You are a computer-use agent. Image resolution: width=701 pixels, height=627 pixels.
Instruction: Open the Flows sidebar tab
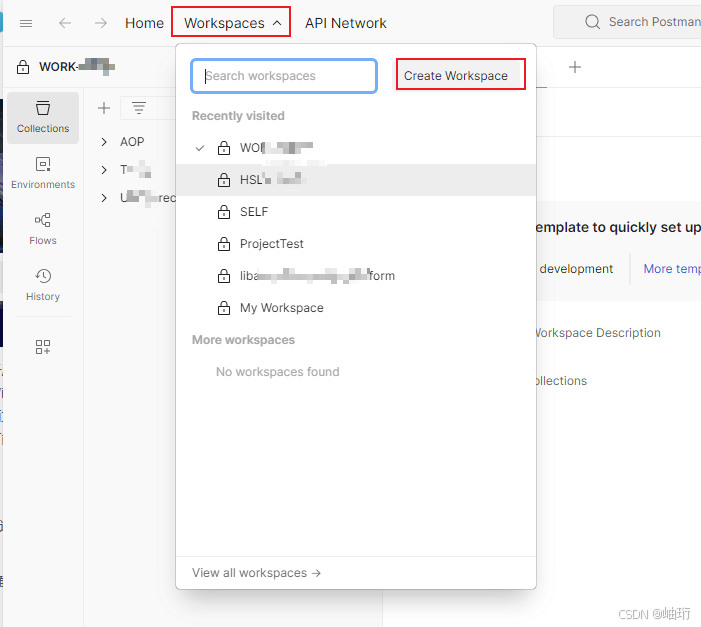click(43, 229)
